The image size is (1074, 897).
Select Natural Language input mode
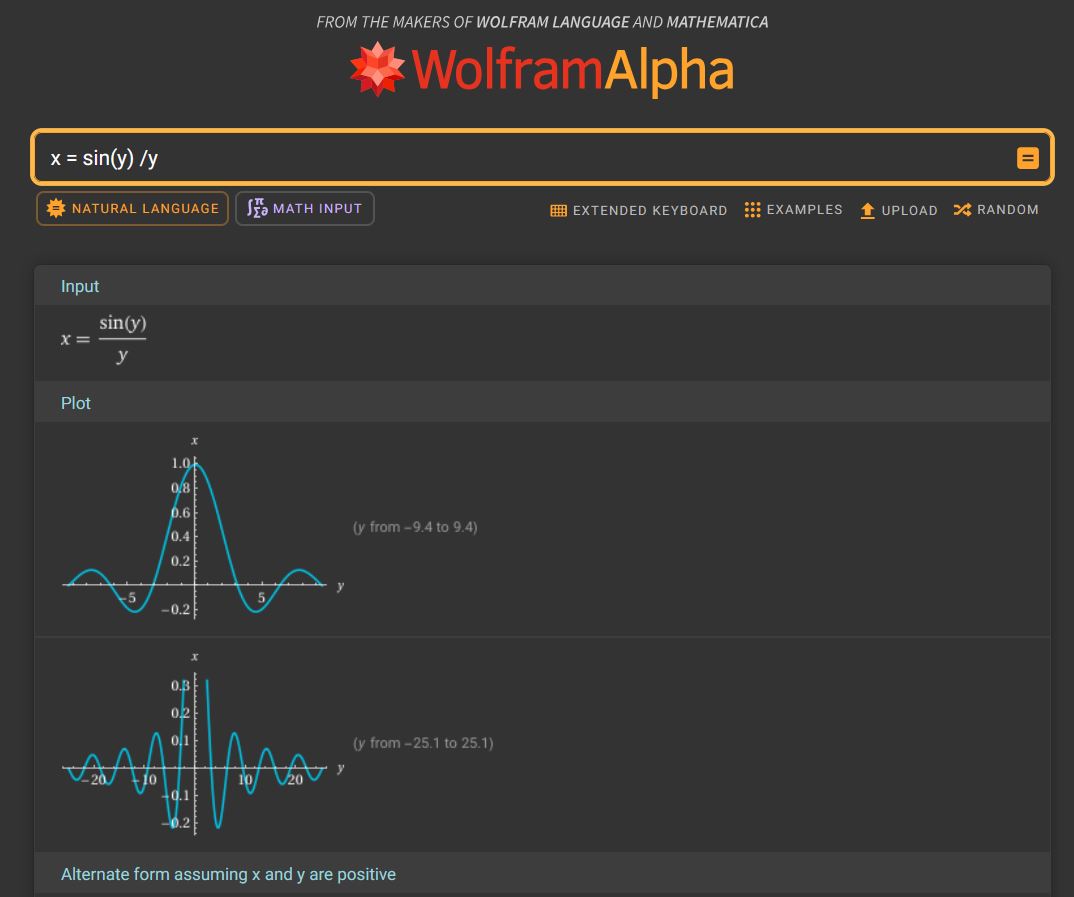click(132, 208)
